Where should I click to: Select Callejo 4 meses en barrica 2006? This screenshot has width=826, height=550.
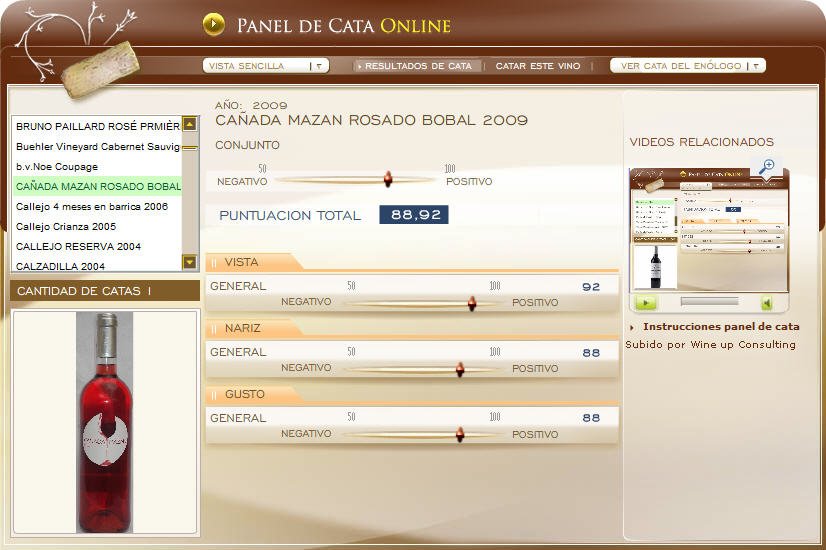(x=97, y=207)
